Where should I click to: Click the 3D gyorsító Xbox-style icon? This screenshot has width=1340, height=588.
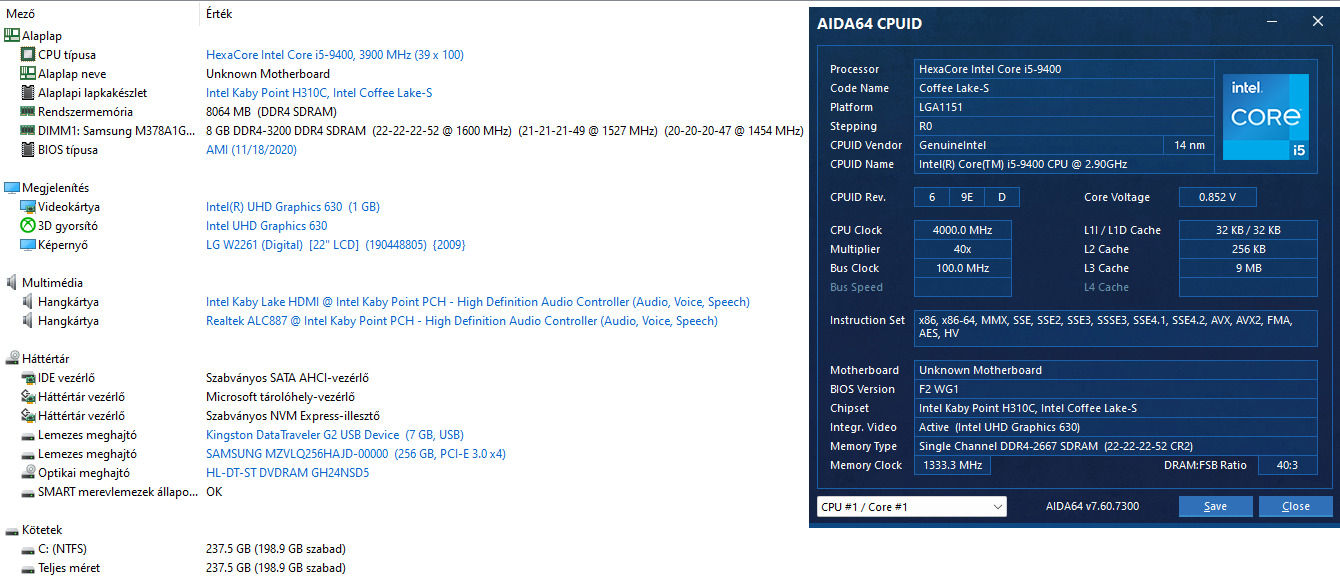28,226
